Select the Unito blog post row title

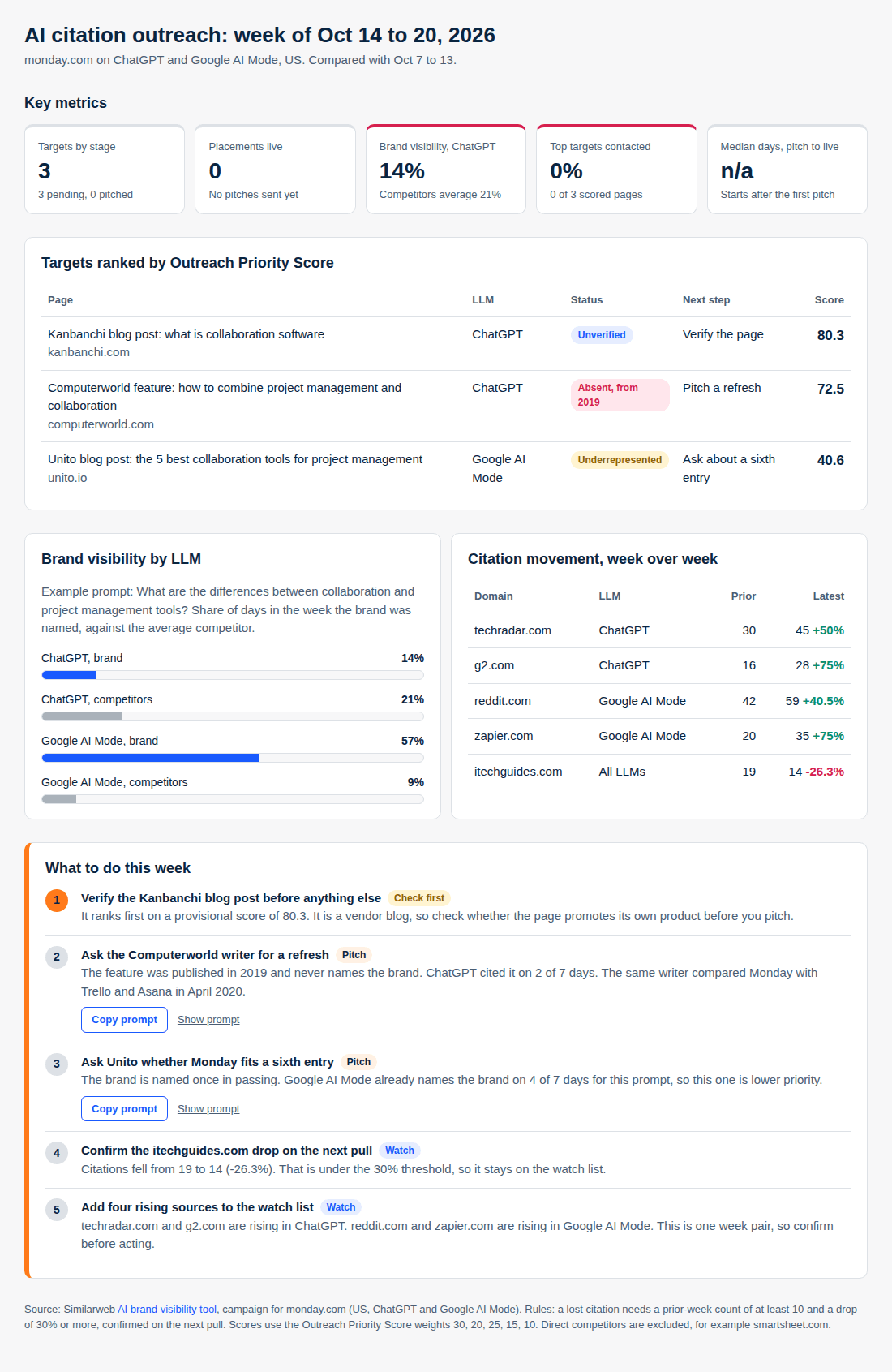tap(235, 459)
